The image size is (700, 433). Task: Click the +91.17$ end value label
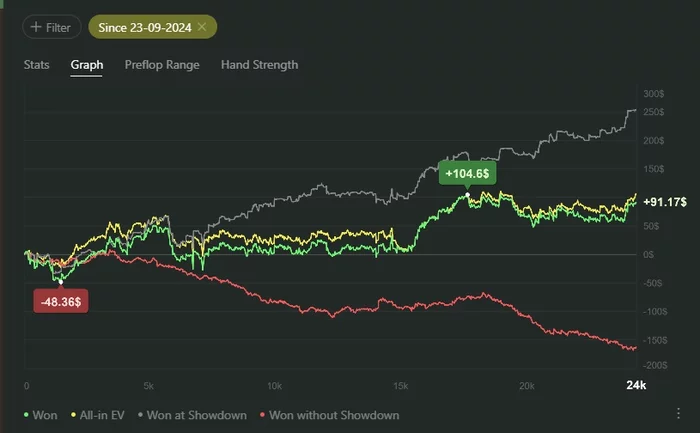[664, 202]
